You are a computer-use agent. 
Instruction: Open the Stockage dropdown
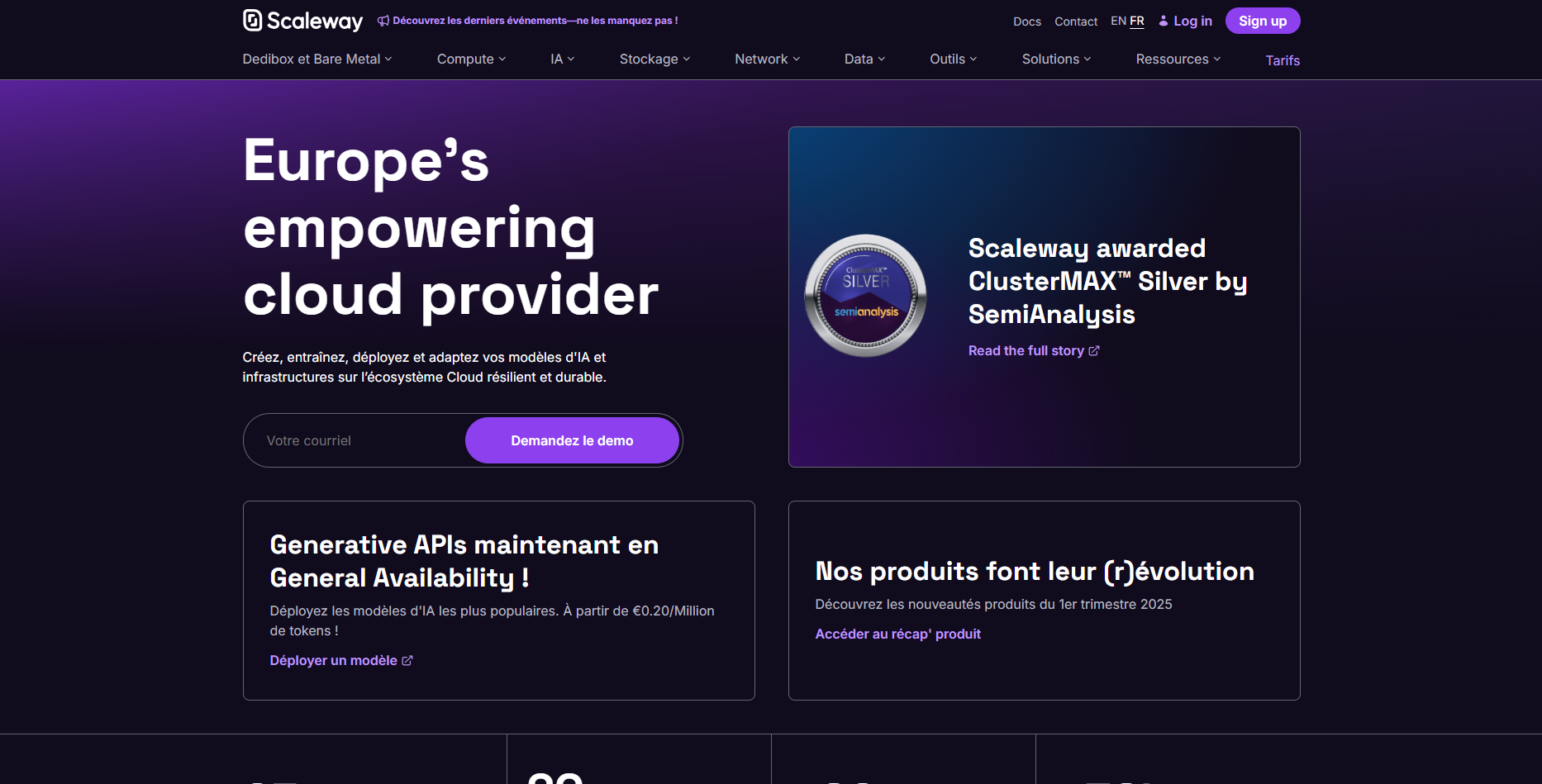[654, 59]
